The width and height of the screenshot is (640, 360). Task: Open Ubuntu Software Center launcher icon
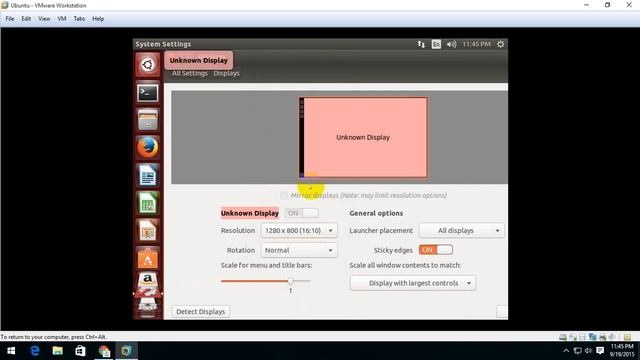148,258
